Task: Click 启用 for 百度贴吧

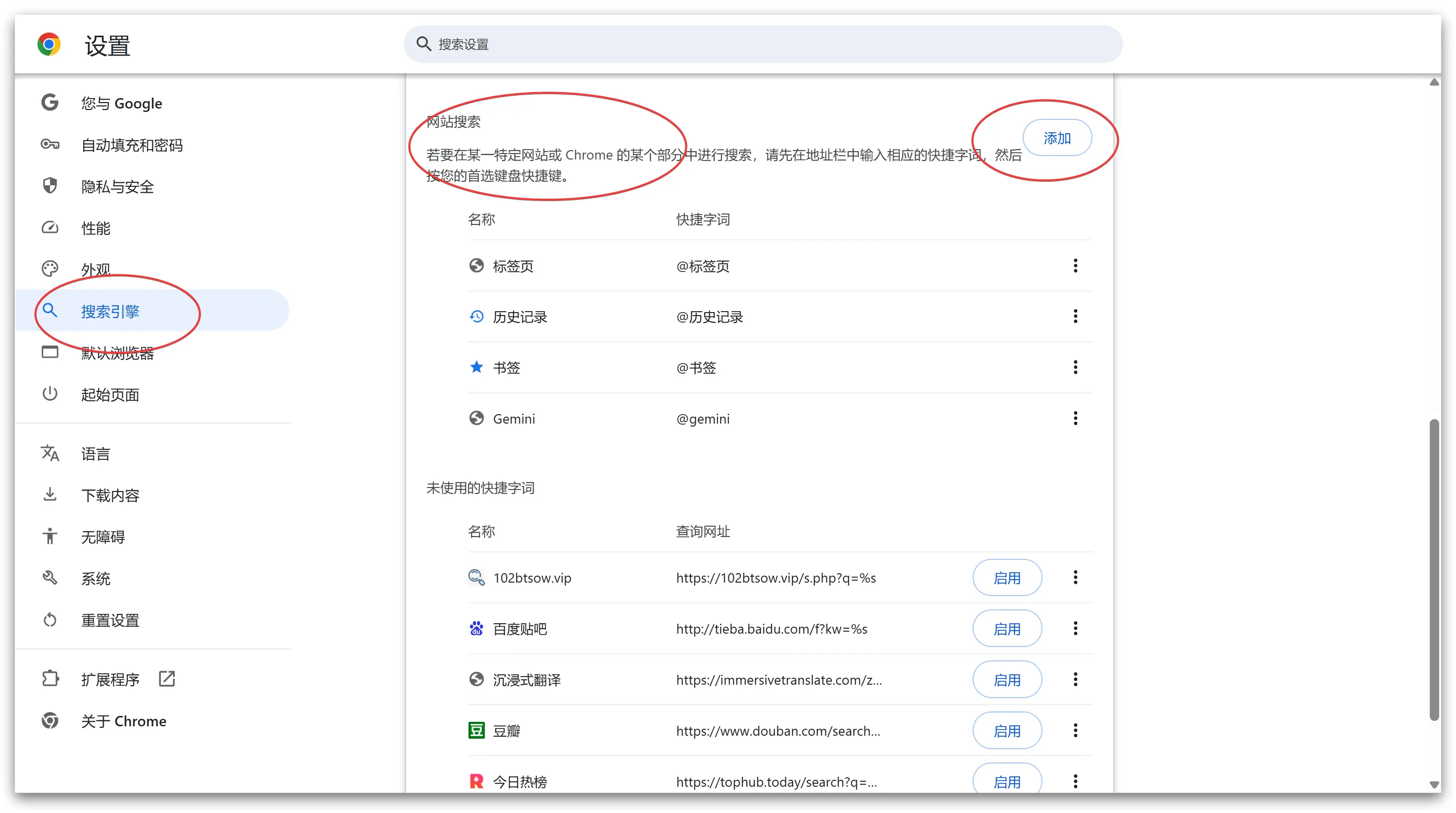Action: pos(1007,629)
